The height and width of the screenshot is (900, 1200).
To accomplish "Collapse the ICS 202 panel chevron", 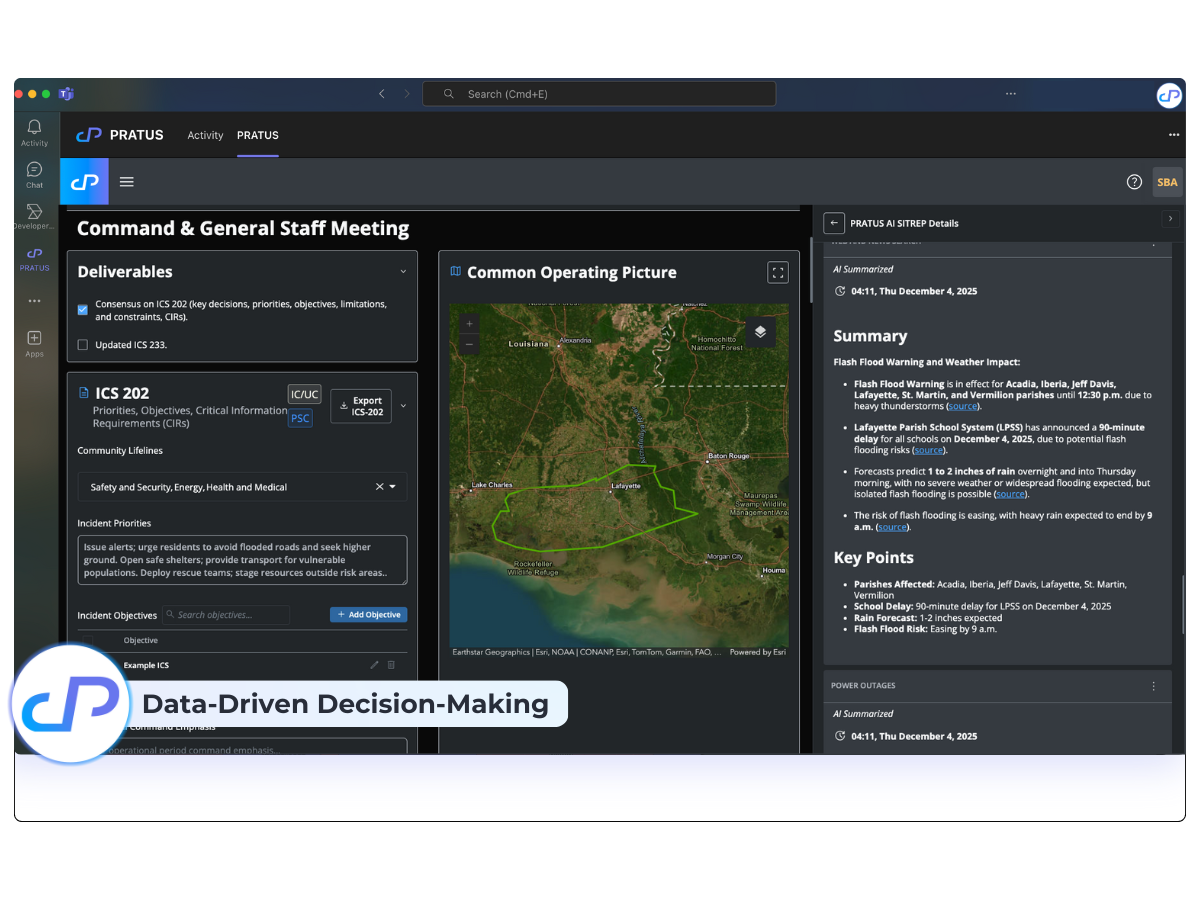I will point(403,406).
